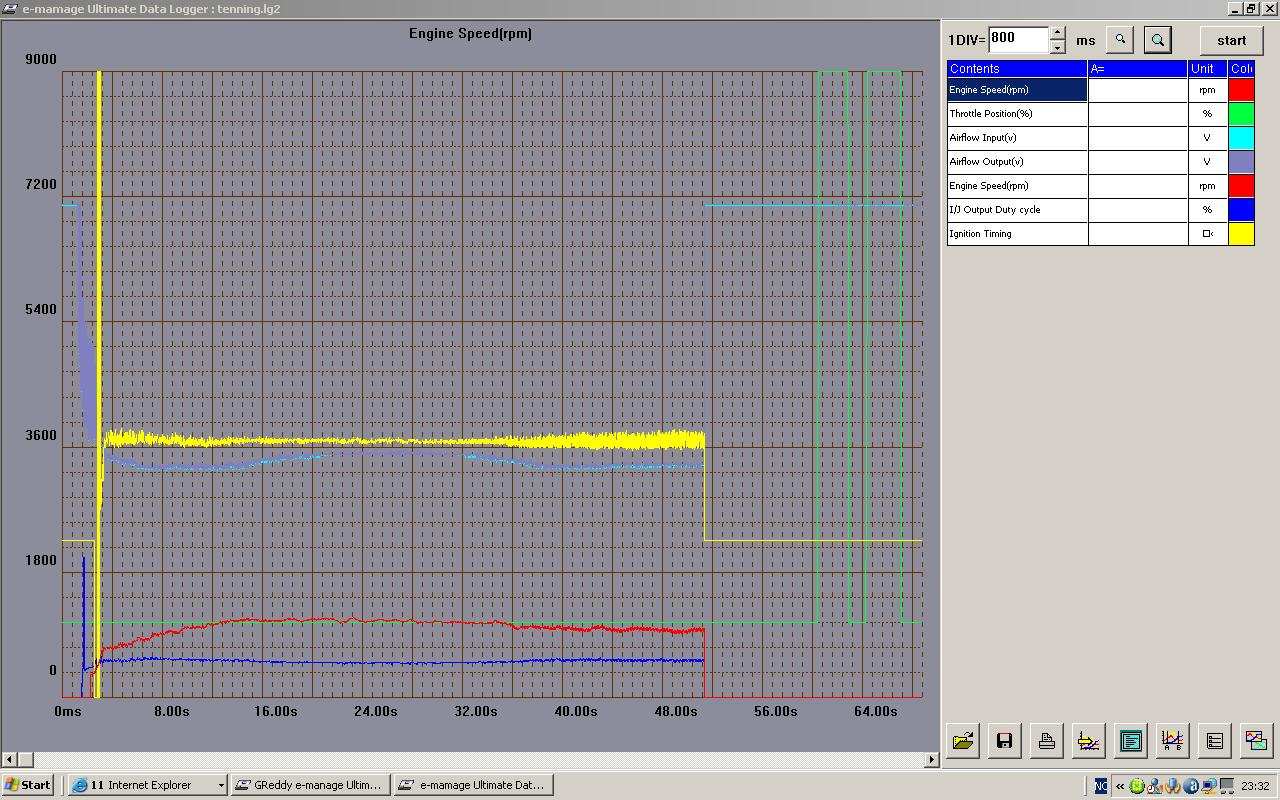Click the small magnifier zoom button

(1120, 40)
